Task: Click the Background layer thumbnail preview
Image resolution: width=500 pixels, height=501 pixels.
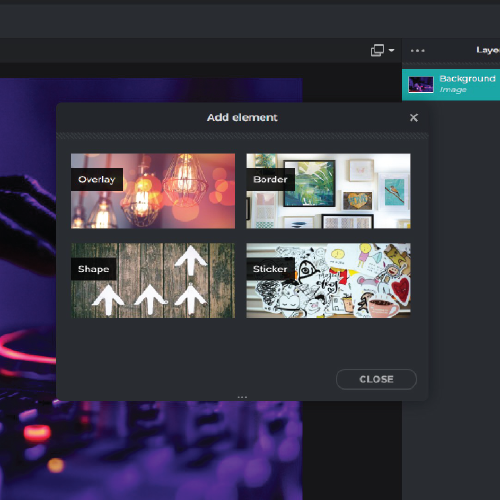Action: coord(421,85)
